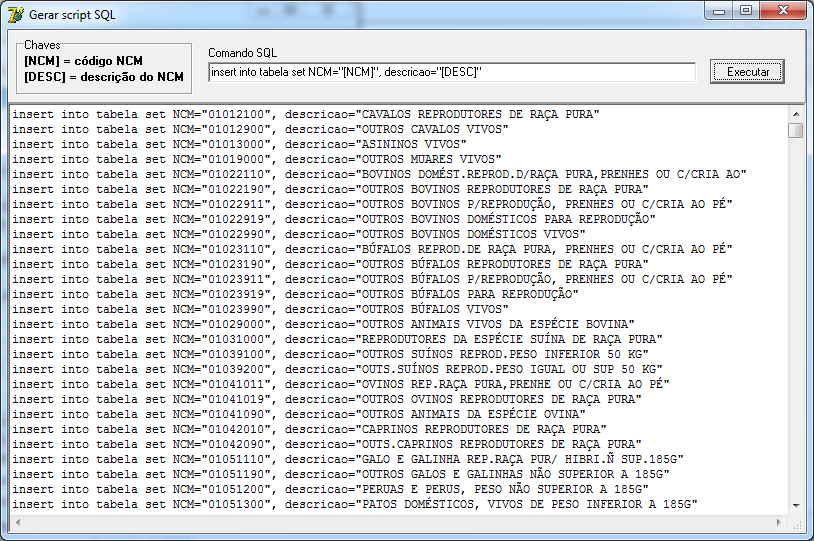Click line 'ASININOS VIVOS'

click(239, 144)
